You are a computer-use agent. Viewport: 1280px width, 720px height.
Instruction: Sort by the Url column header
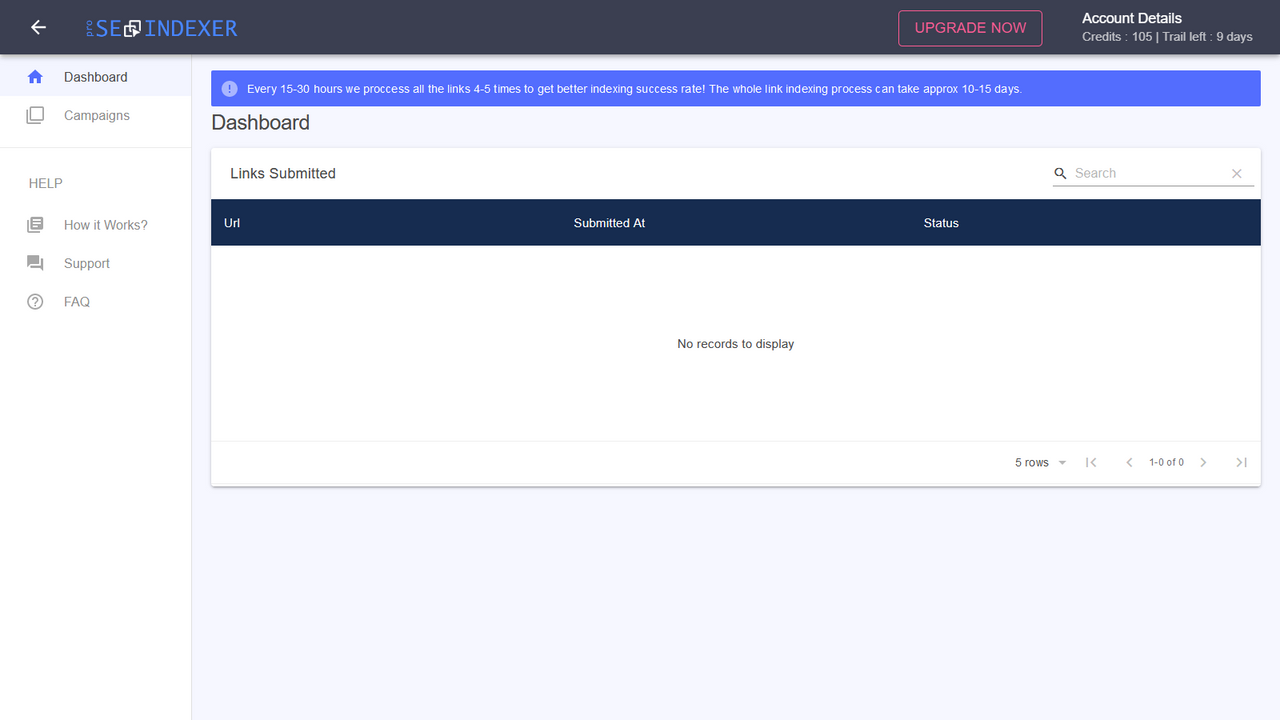click(232, 223)
